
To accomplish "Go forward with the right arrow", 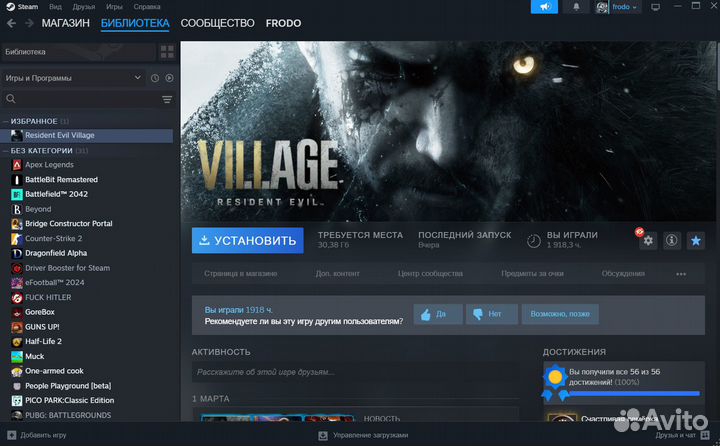I will coord(29,23).
